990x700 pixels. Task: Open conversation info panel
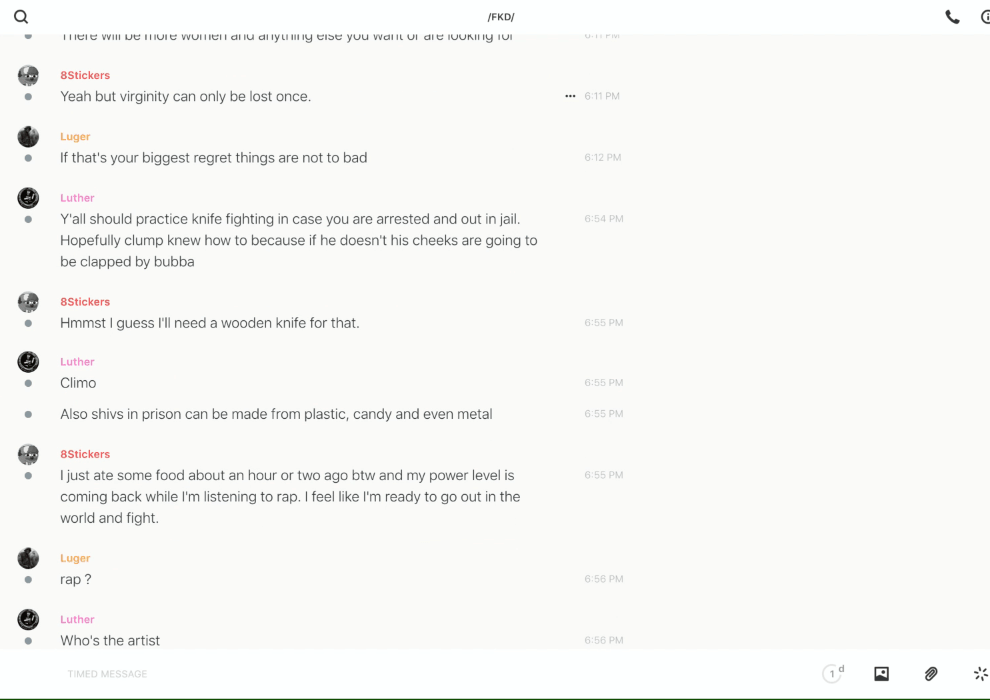pos(985,17)
